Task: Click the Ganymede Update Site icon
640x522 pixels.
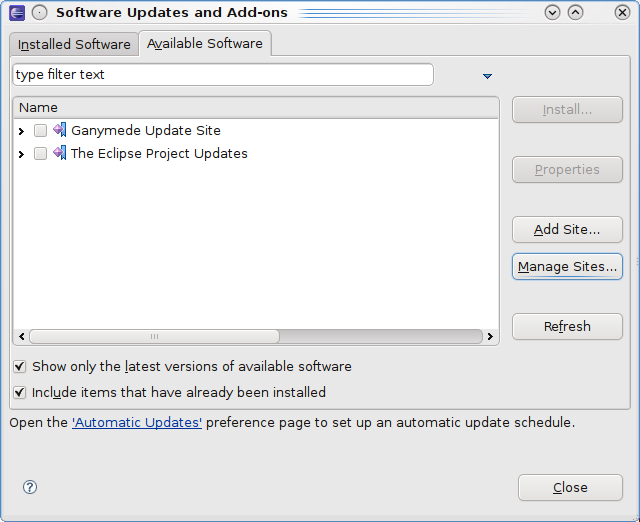Action: [59, 130]
